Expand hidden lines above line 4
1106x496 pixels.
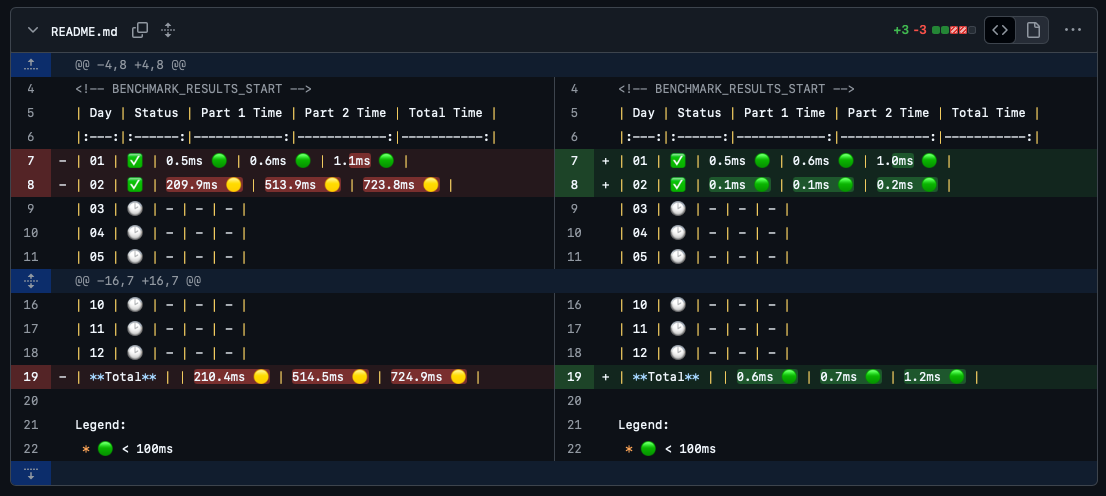click(31, 65)
